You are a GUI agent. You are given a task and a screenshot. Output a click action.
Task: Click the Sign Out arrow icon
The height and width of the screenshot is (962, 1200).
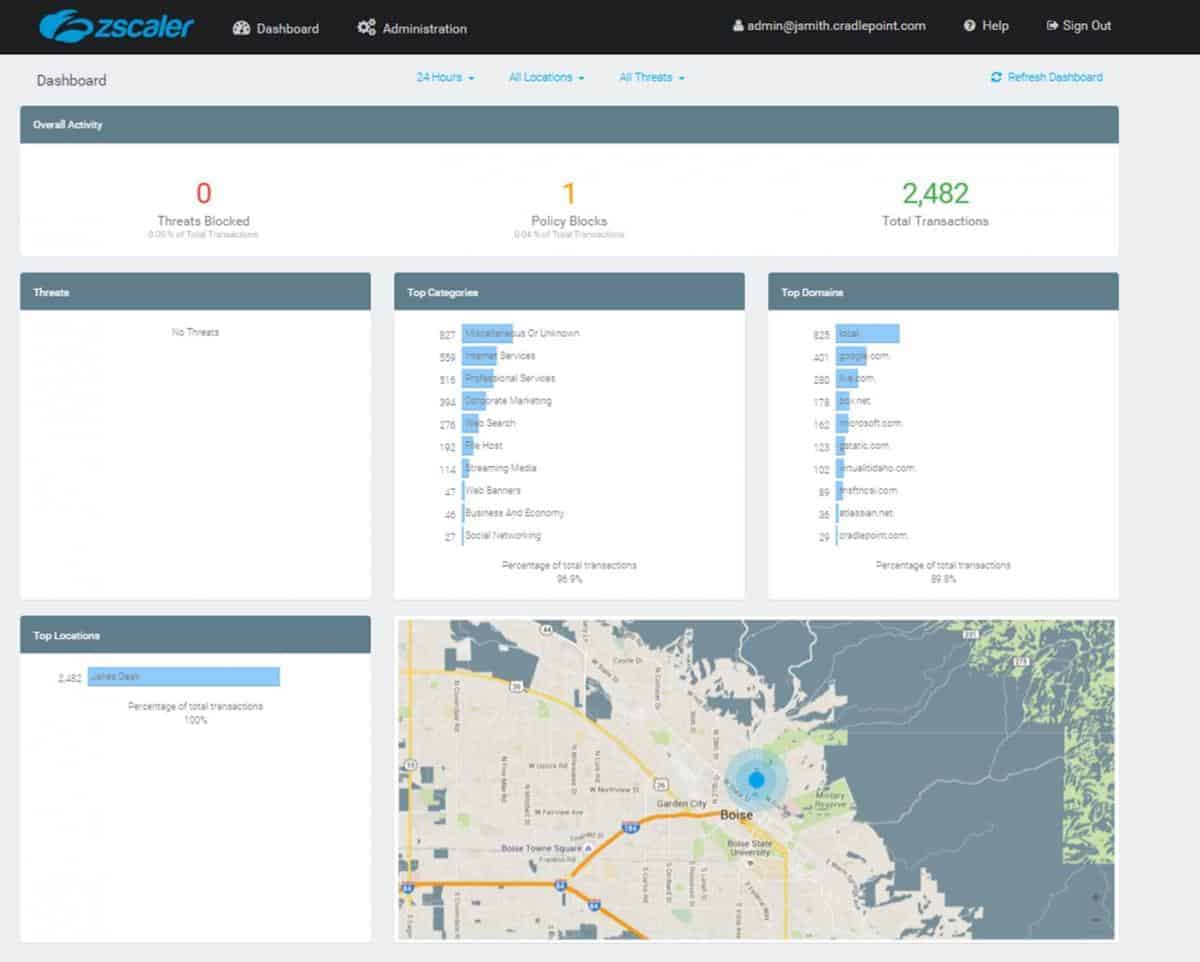1052,26
